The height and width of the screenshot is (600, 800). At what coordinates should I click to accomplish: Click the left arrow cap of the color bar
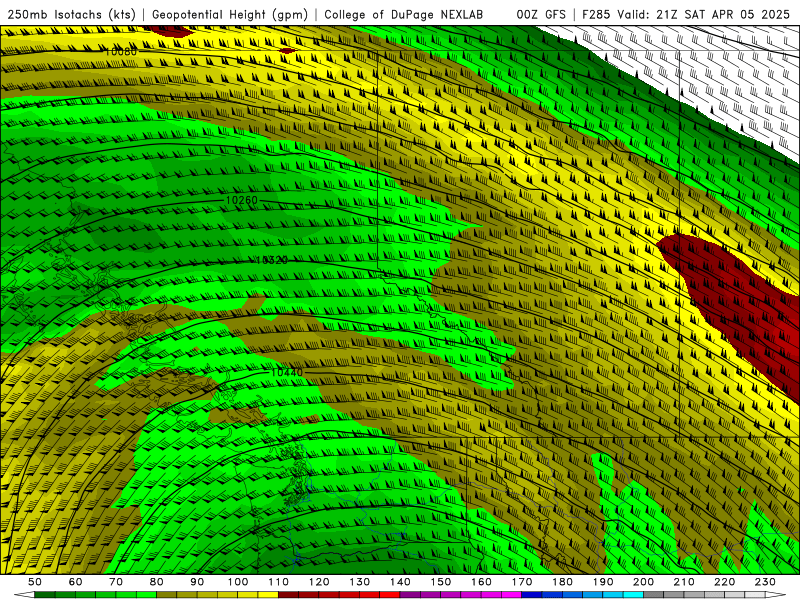[24, 595]
